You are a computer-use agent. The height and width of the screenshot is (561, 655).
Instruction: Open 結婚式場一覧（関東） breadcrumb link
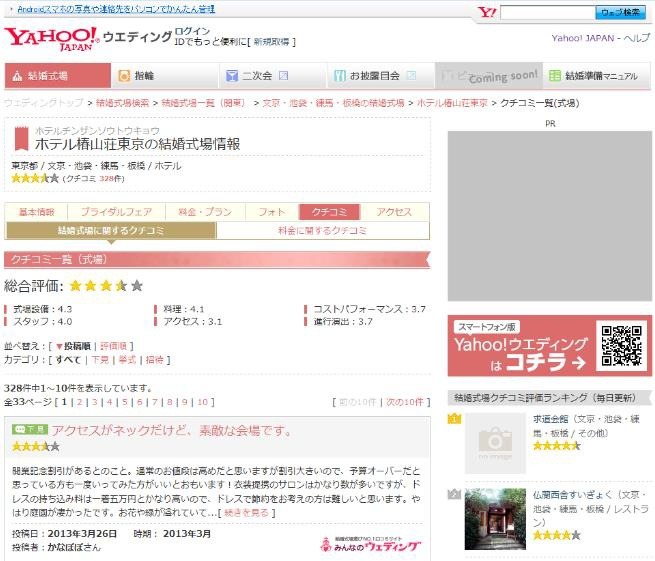204,103
